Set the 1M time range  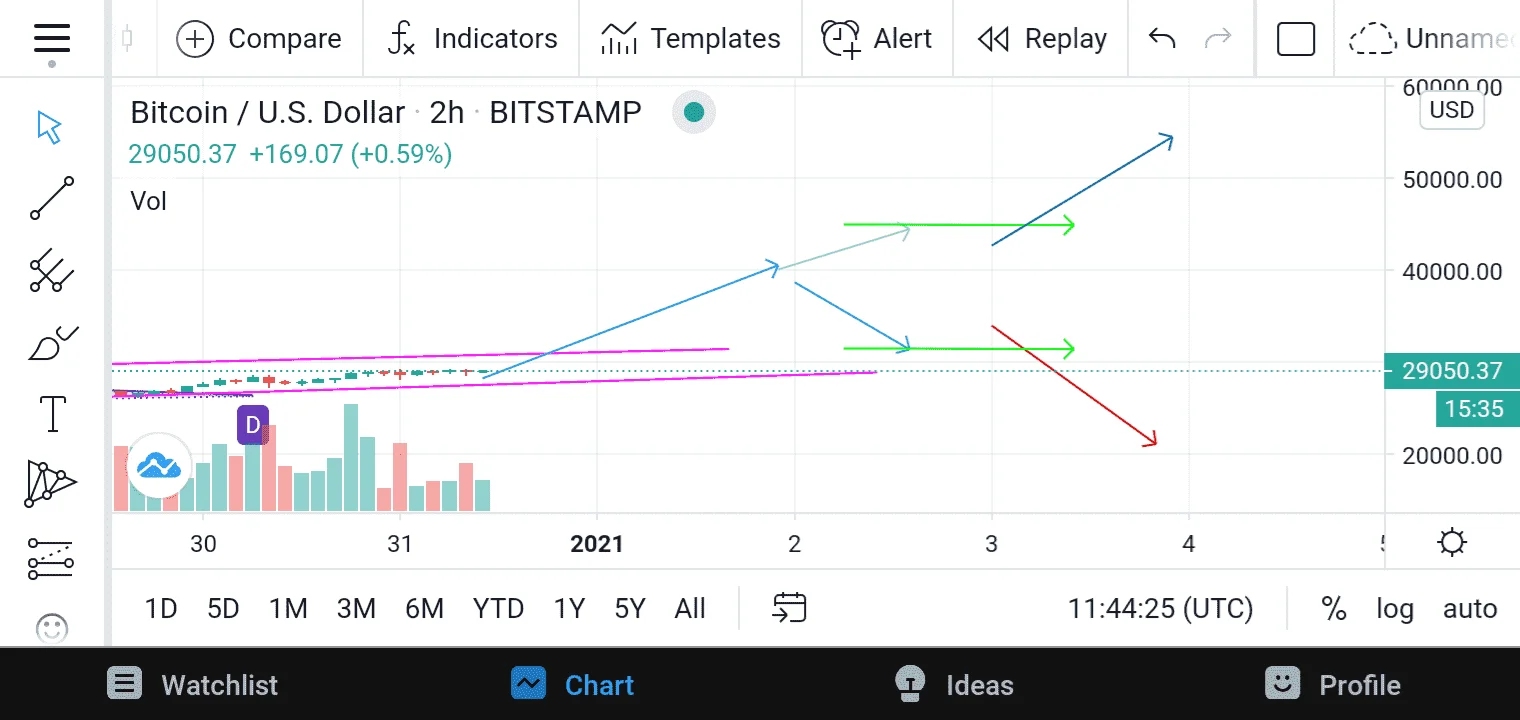click(x=288, y=608)
